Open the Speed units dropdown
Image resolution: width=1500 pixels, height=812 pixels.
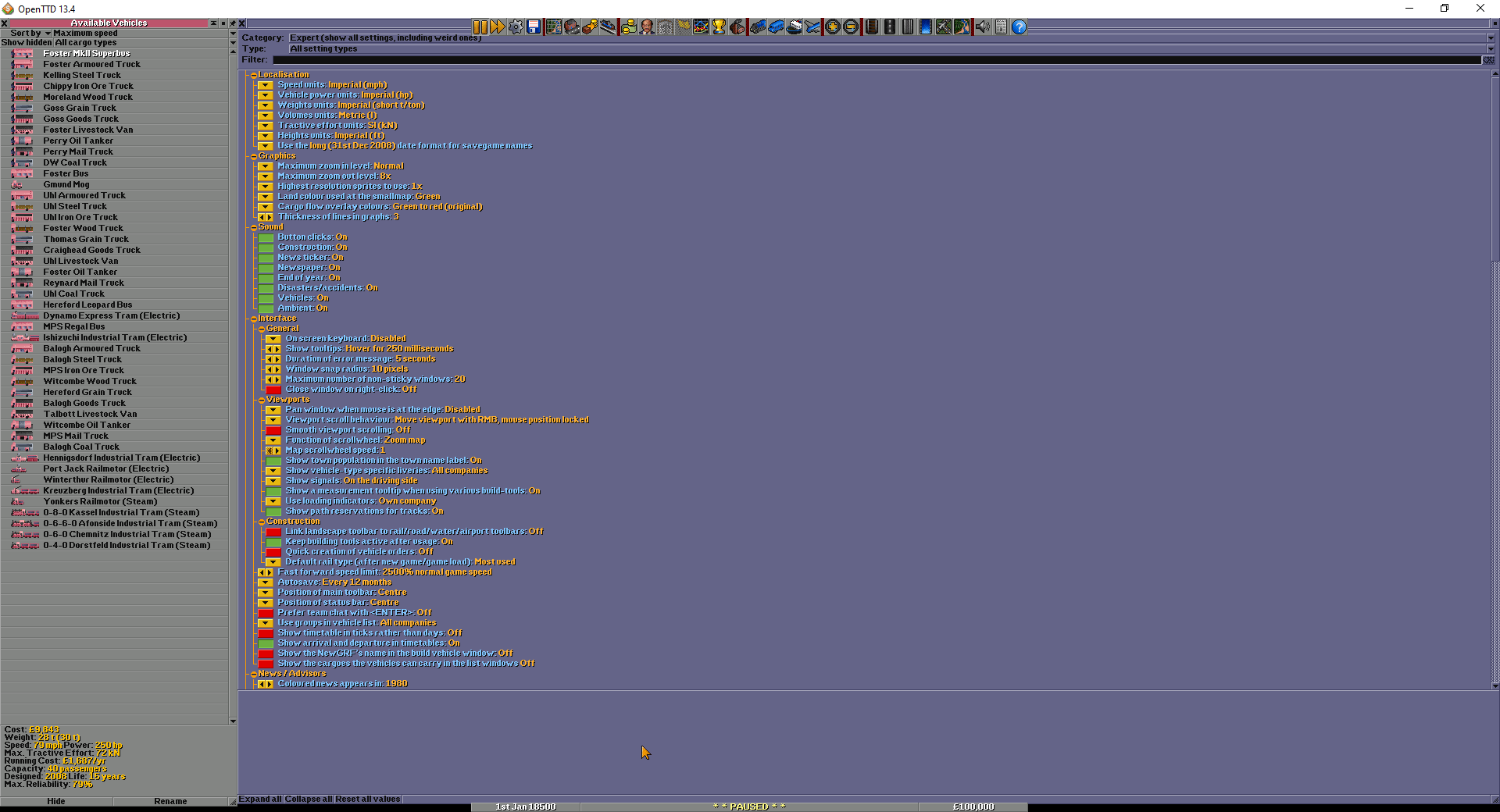point(266,85)
